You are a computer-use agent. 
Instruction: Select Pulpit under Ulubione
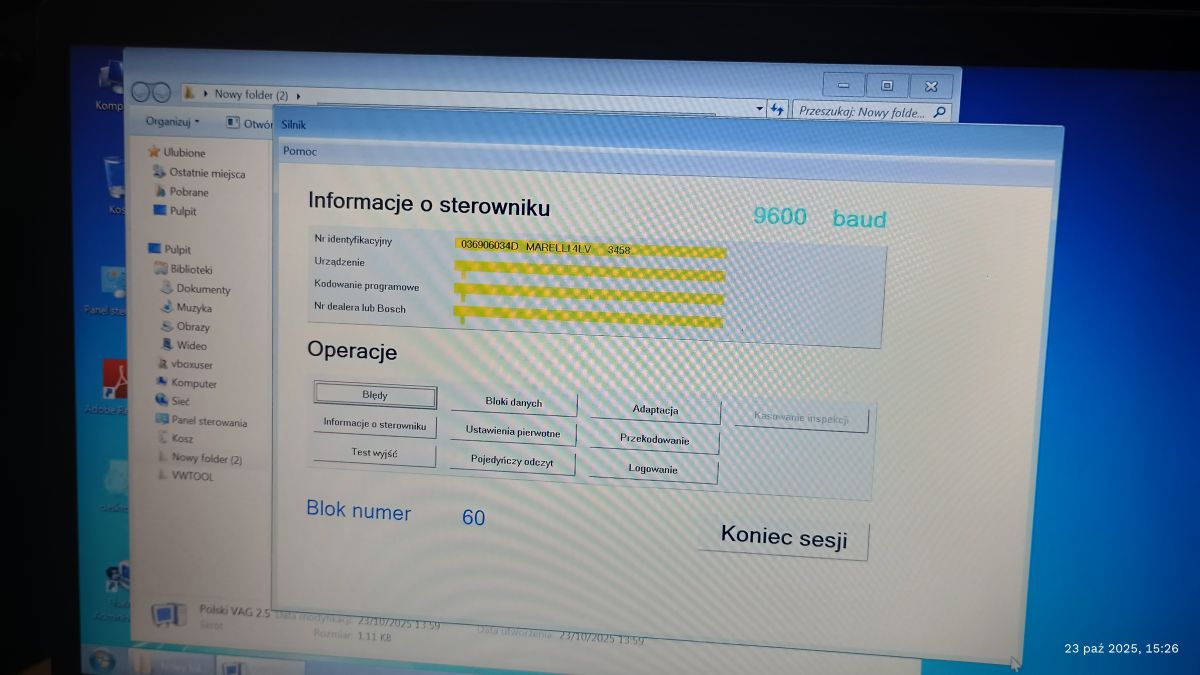(x=175, y=211)
